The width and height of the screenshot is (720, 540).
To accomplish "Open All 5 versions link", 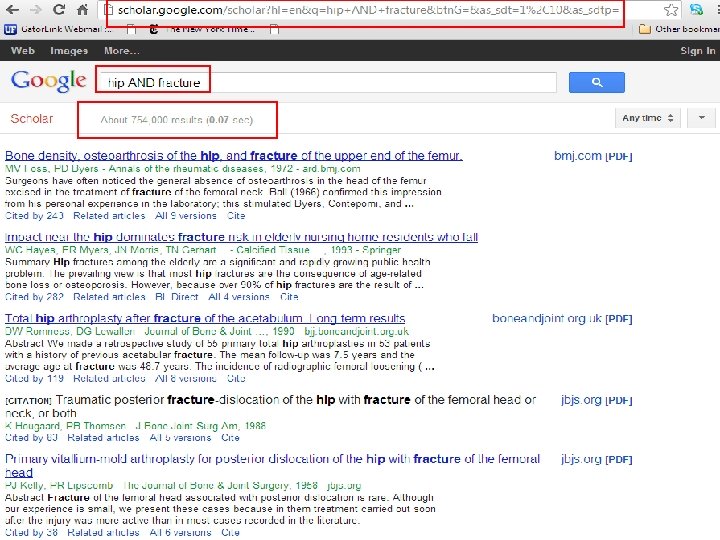I will click(180, 438).
